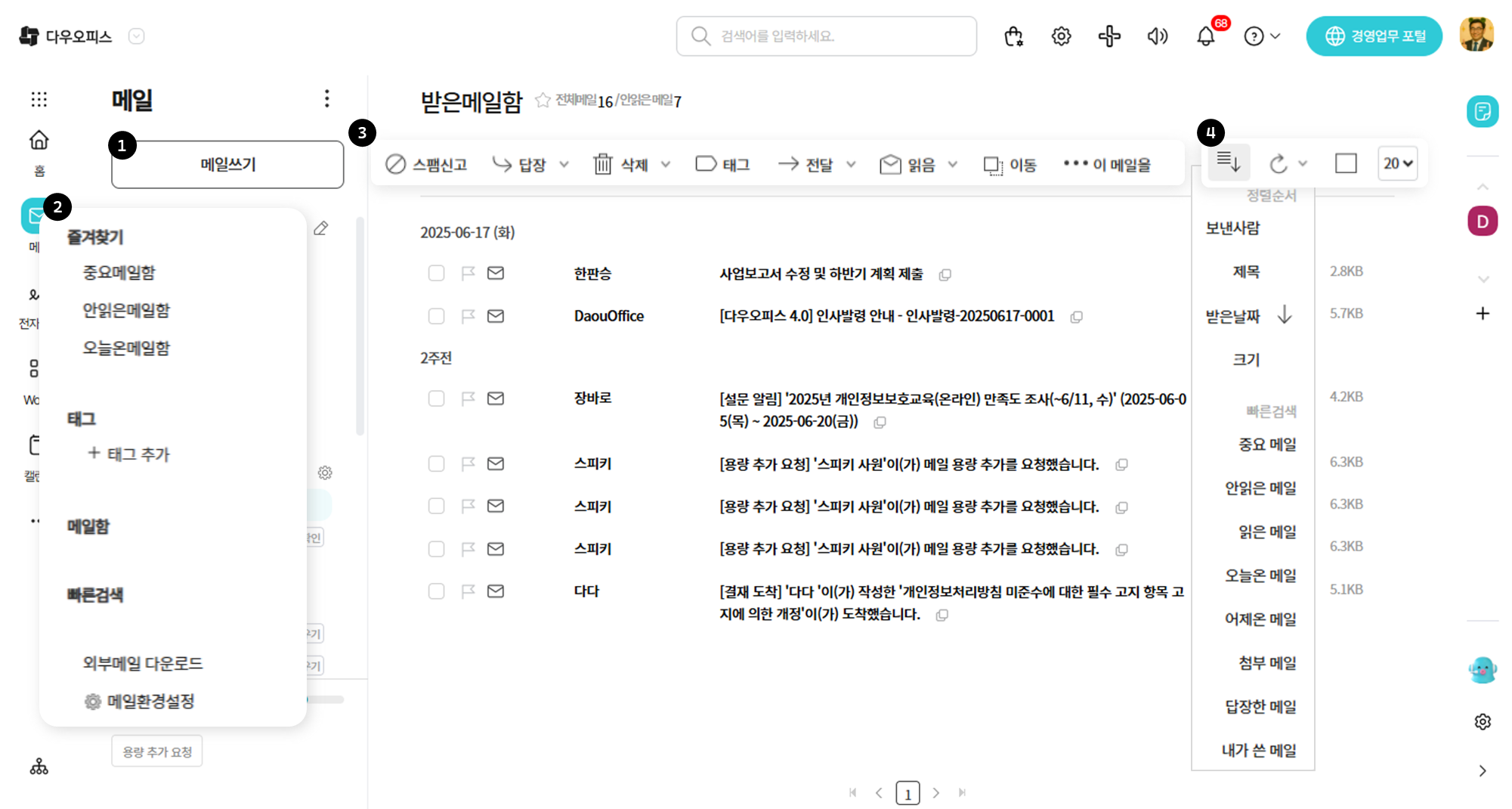
Task: Click the home icon in sidebar
Action: (39, 141)
